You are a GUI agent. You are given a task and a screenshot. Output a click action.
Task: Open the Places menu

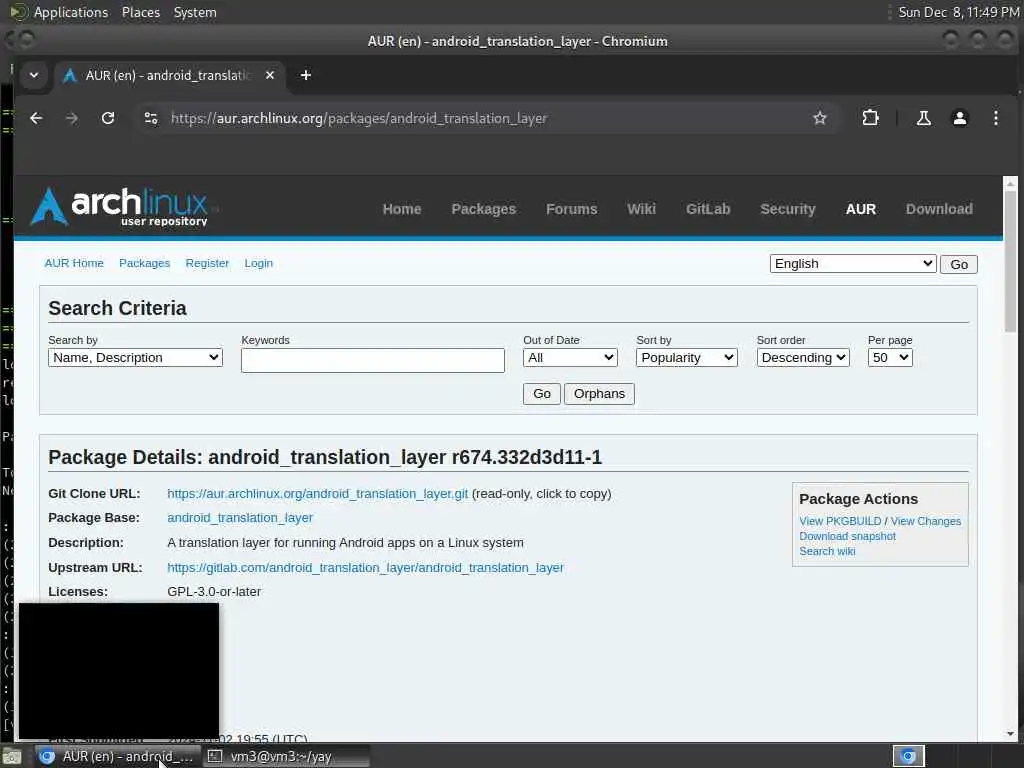tap(140, 12)
